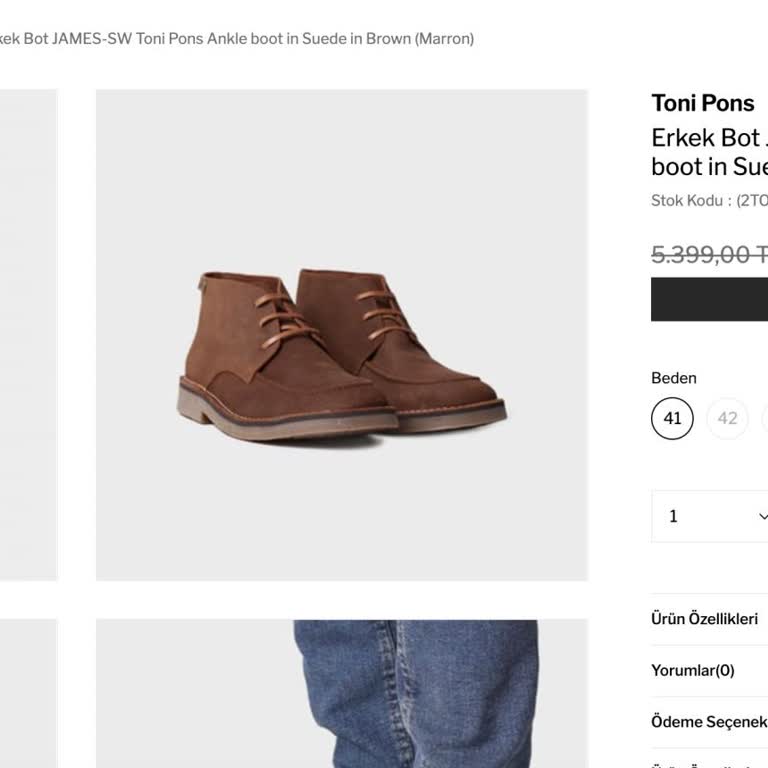Click the quantity selector chevron arrow
Viewport: 768px width, 768px height.
tap(762, 516)
